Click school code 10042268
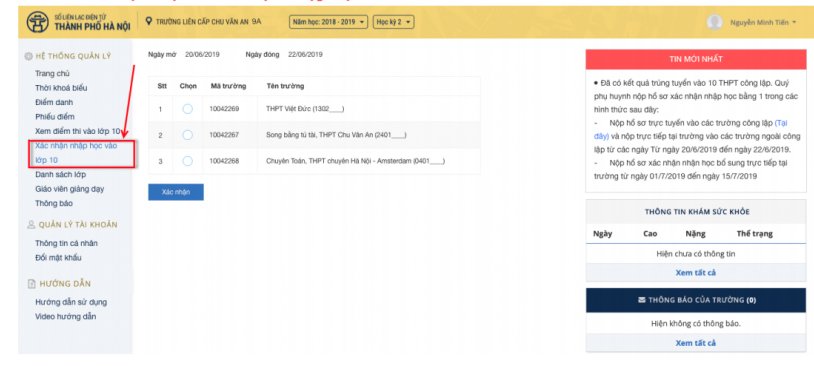Image resolution: width=814 pixels, height=366 pixels. 224,161
